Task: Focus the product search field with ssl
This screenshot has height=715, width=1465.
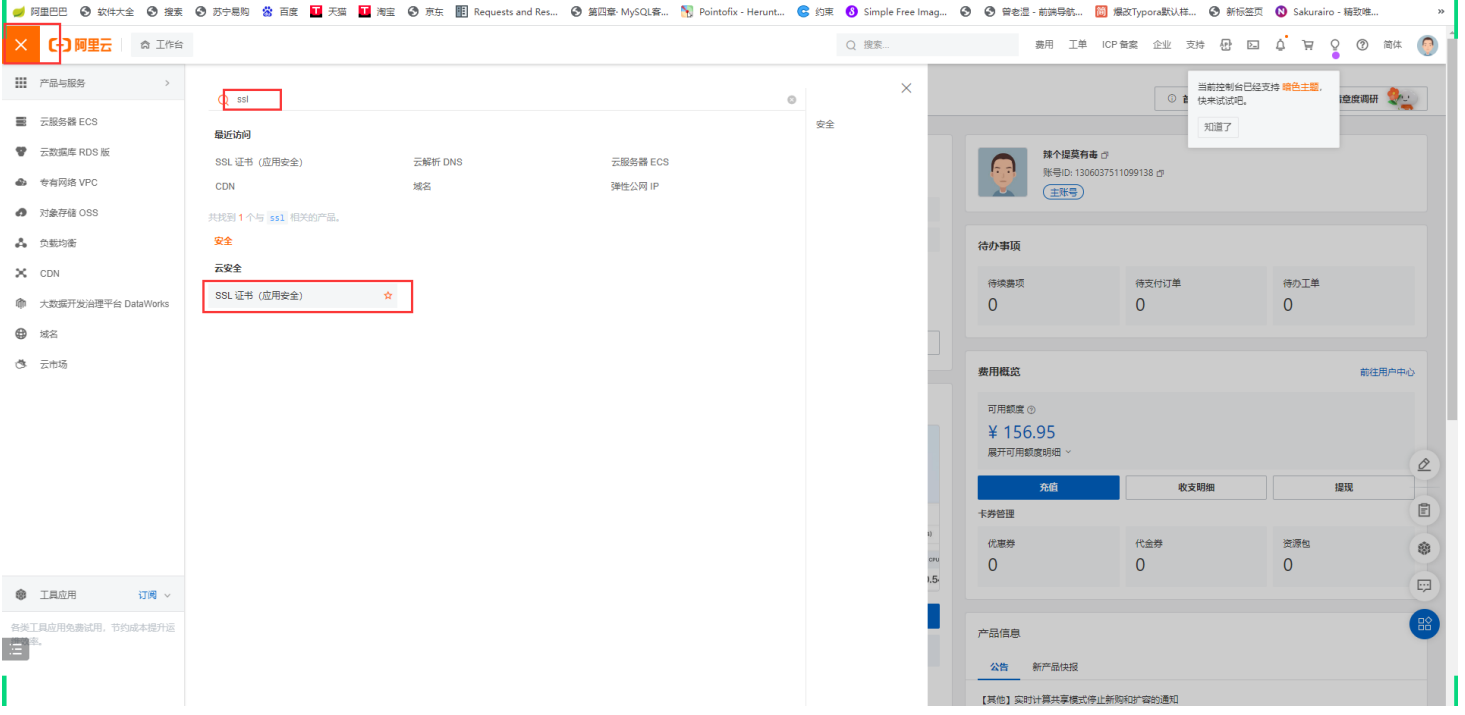Action: click(x=505, y=100)
